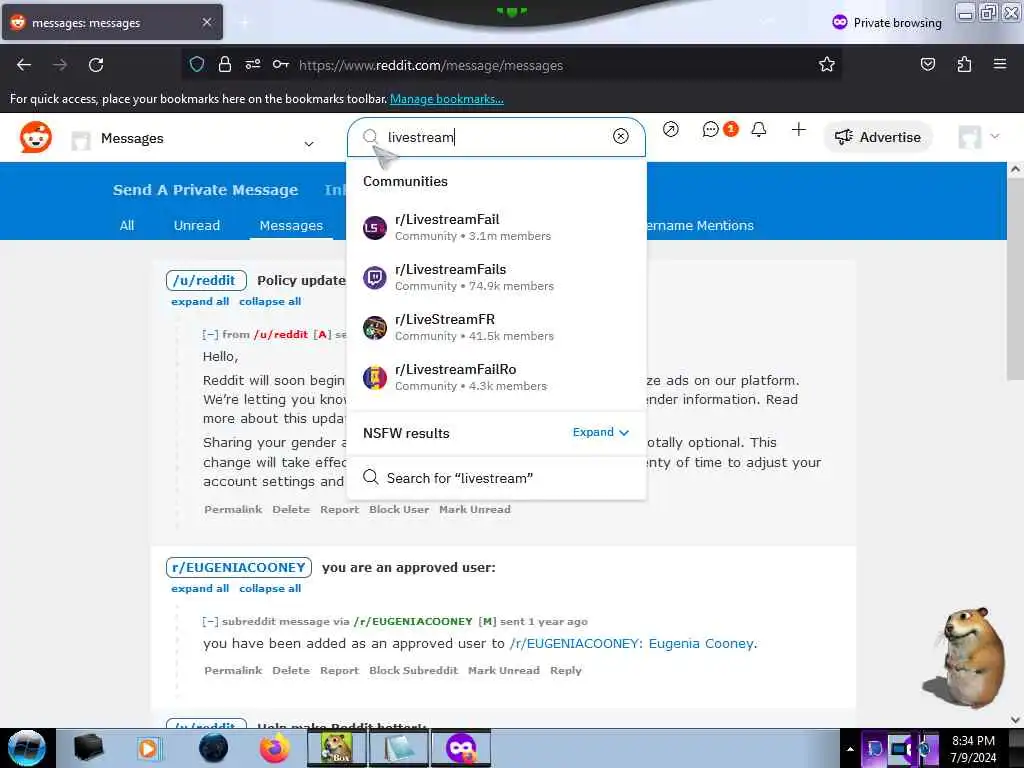This screenshot has height=768, width=1024.
Task: Switch to Messages sub-tab
Action: tap(291, 225)
